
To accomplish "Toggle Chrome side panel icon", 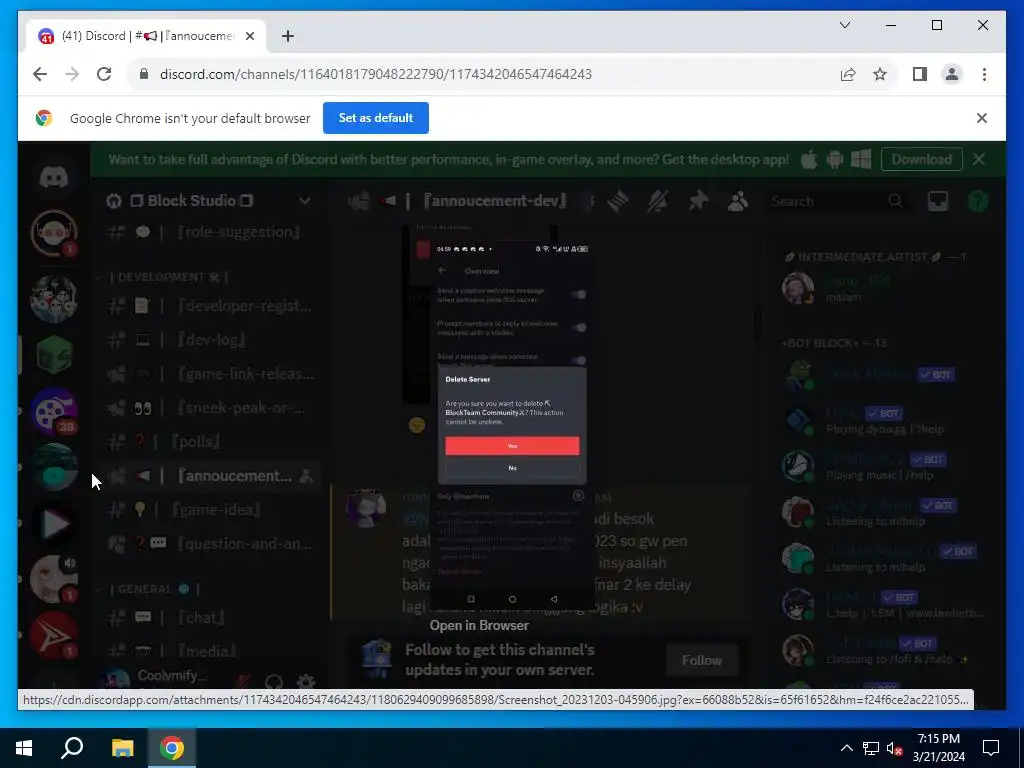I will [x=920, y=74].
